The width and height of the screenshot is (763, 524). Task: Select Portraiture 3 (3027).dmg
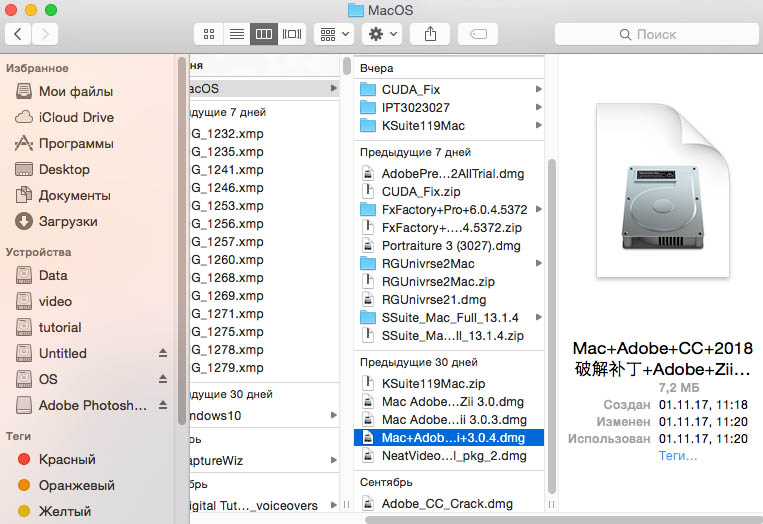pyautogui.click(x=449, y=246)
